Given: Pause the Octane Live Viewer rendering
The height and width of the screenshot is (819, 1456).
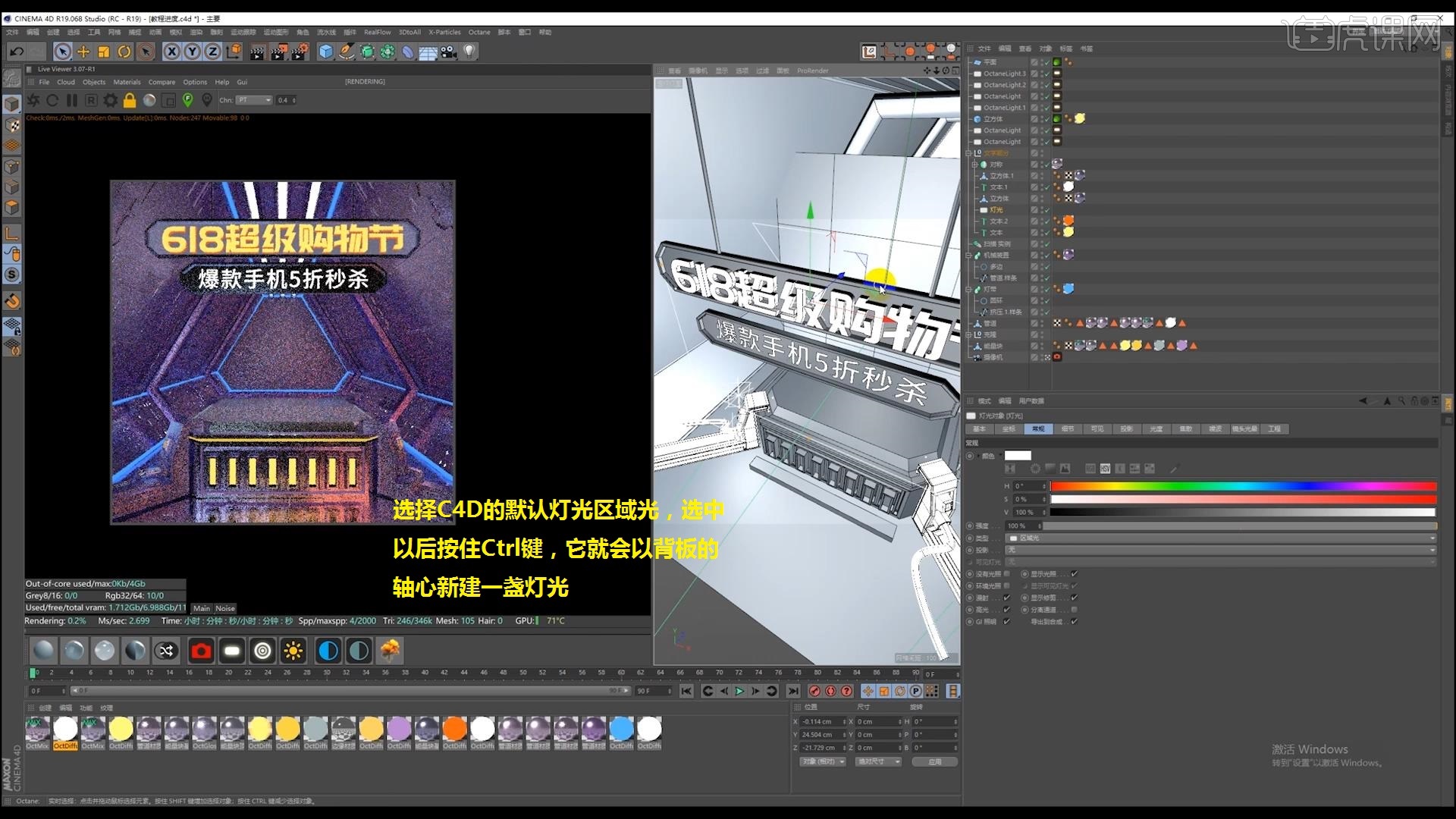Looking at the screenshot, I should coord(71,100).
